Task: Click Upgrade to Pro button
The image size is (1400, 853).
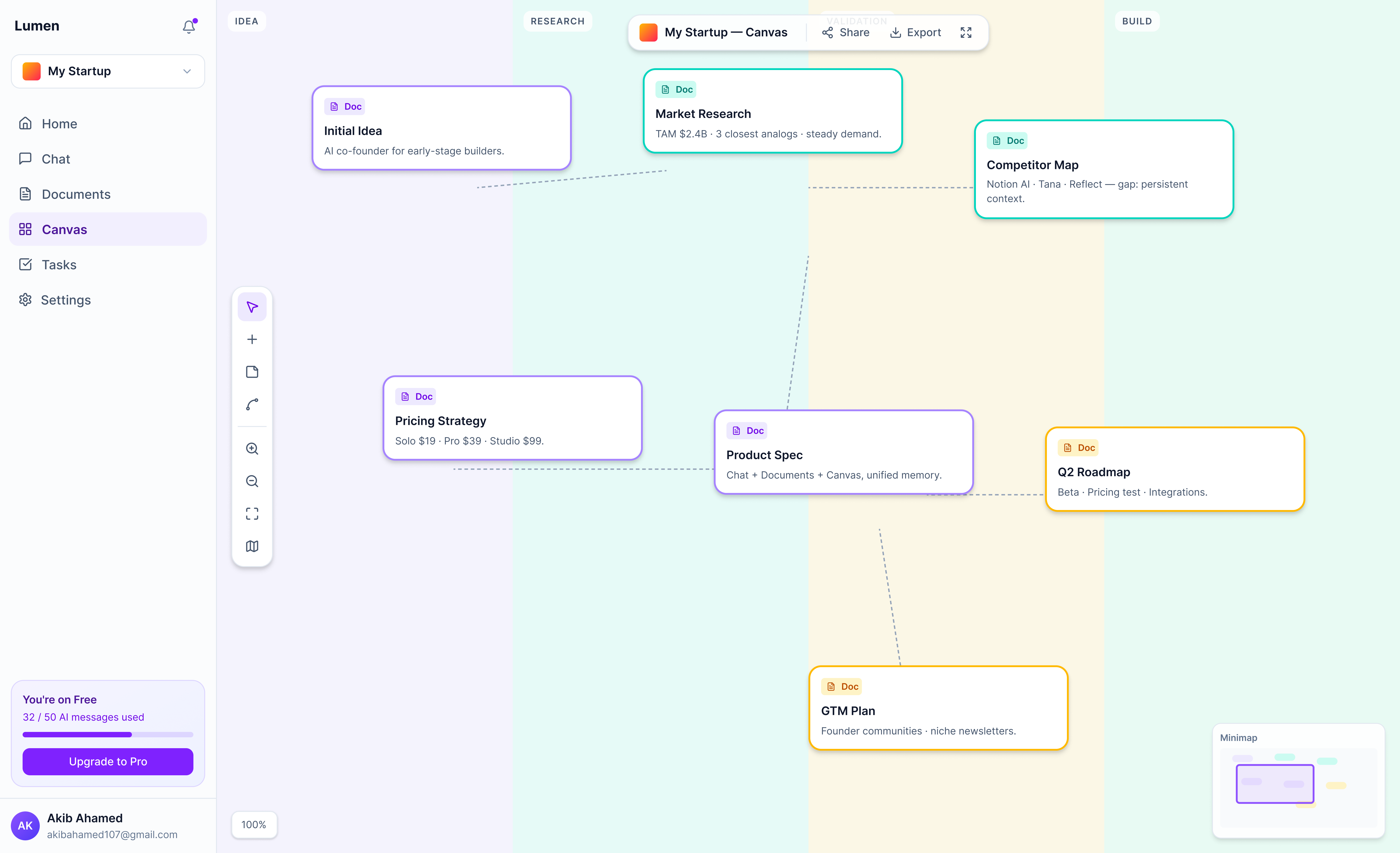Action: (108, 762)
